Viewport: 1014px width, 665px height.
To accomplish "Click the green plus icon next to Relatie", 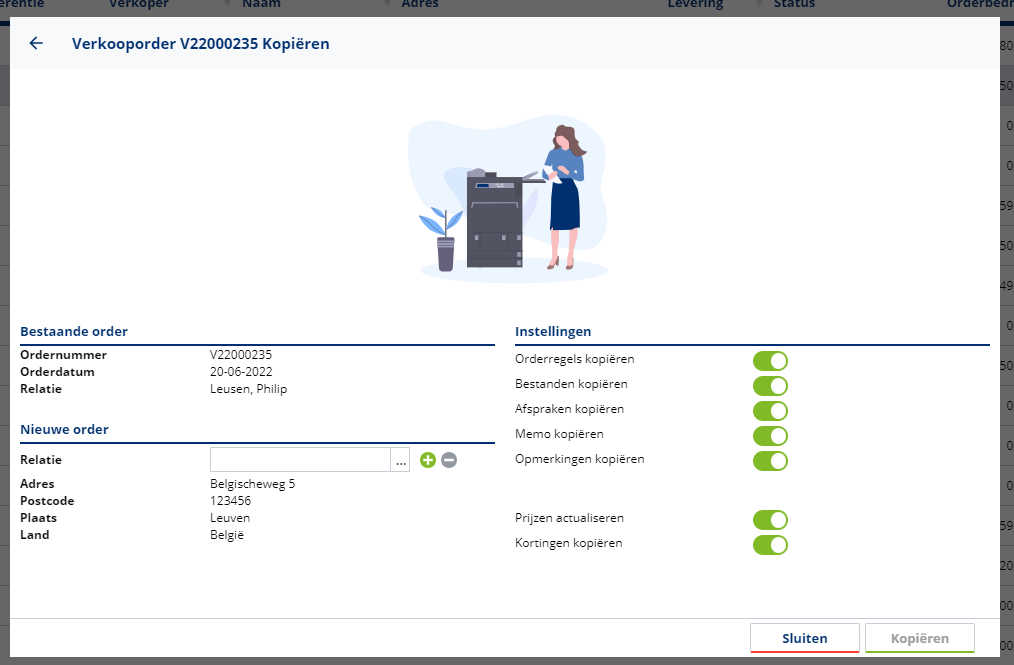I will click(x=428, y=460).
